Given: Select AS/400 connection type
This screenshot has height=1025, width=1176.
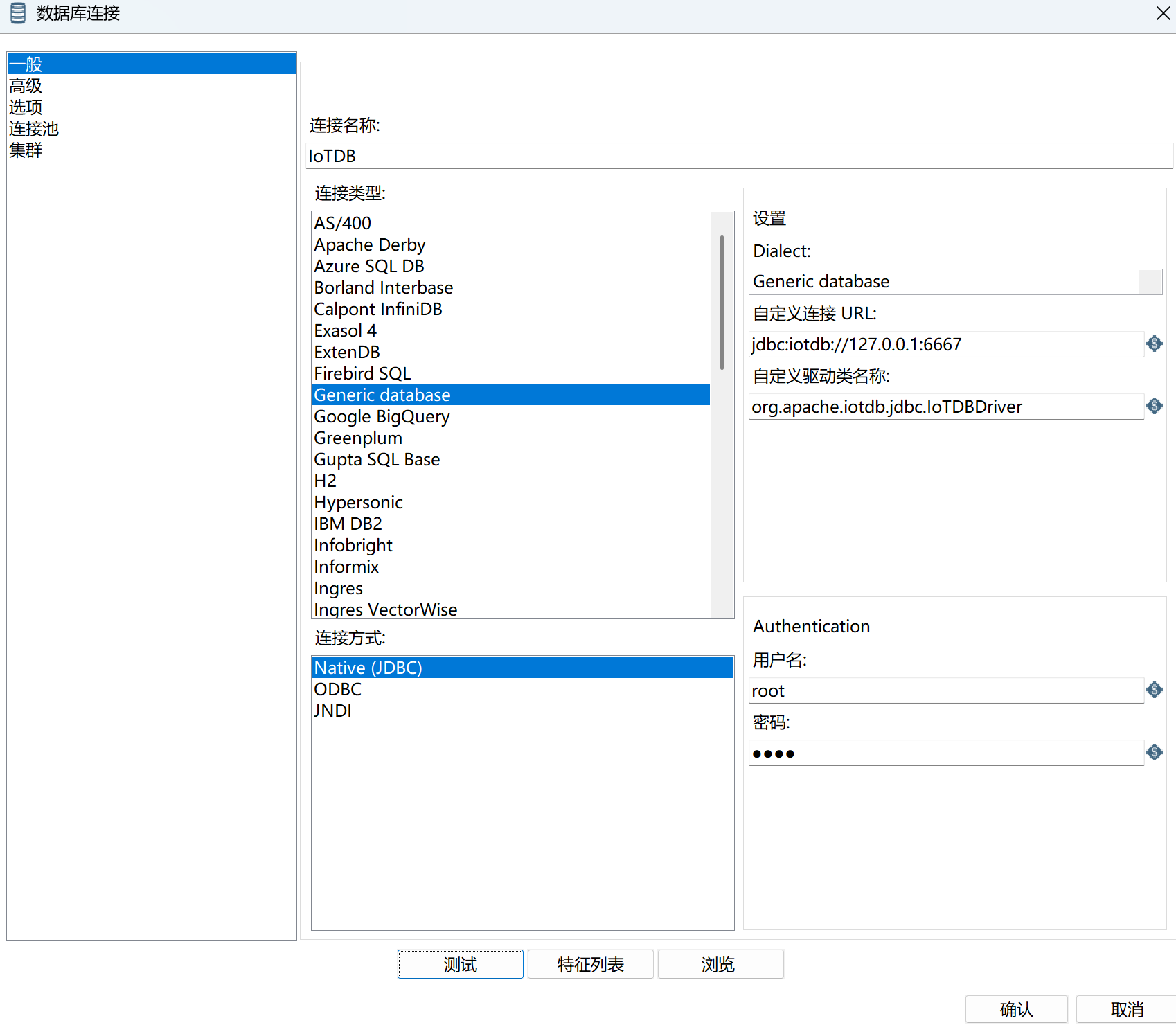Looking at the screenshot, I should (511, 223).
